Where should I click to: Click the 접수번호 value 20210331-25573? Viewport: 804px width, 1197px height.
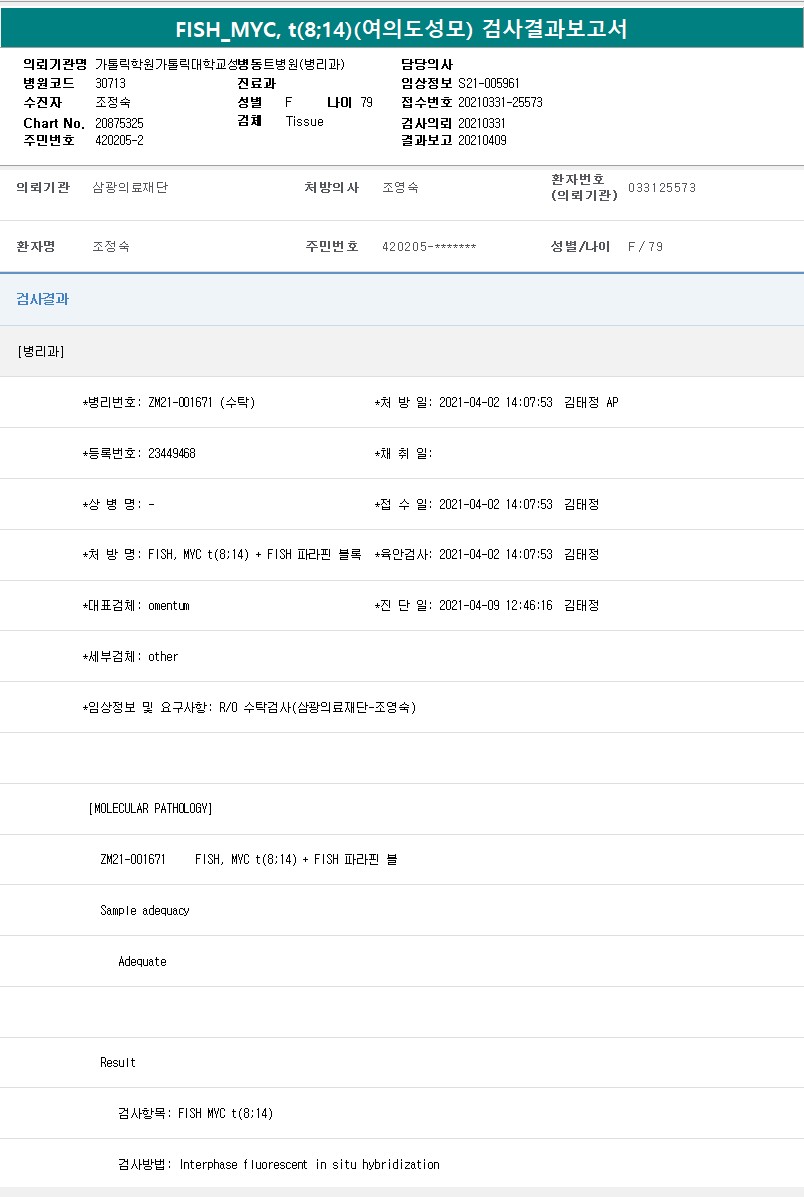pyautogui.click(x=500, y=102)
